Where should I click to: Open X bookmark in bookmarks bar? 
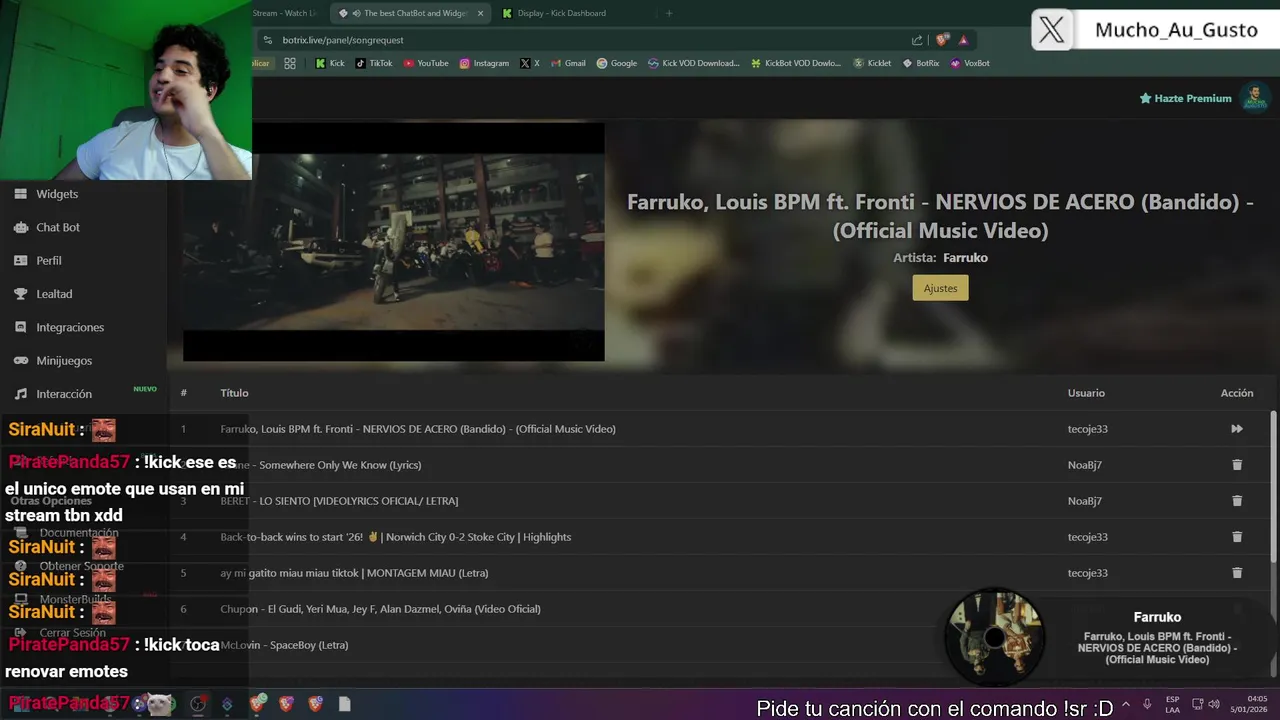click(530, 63)
